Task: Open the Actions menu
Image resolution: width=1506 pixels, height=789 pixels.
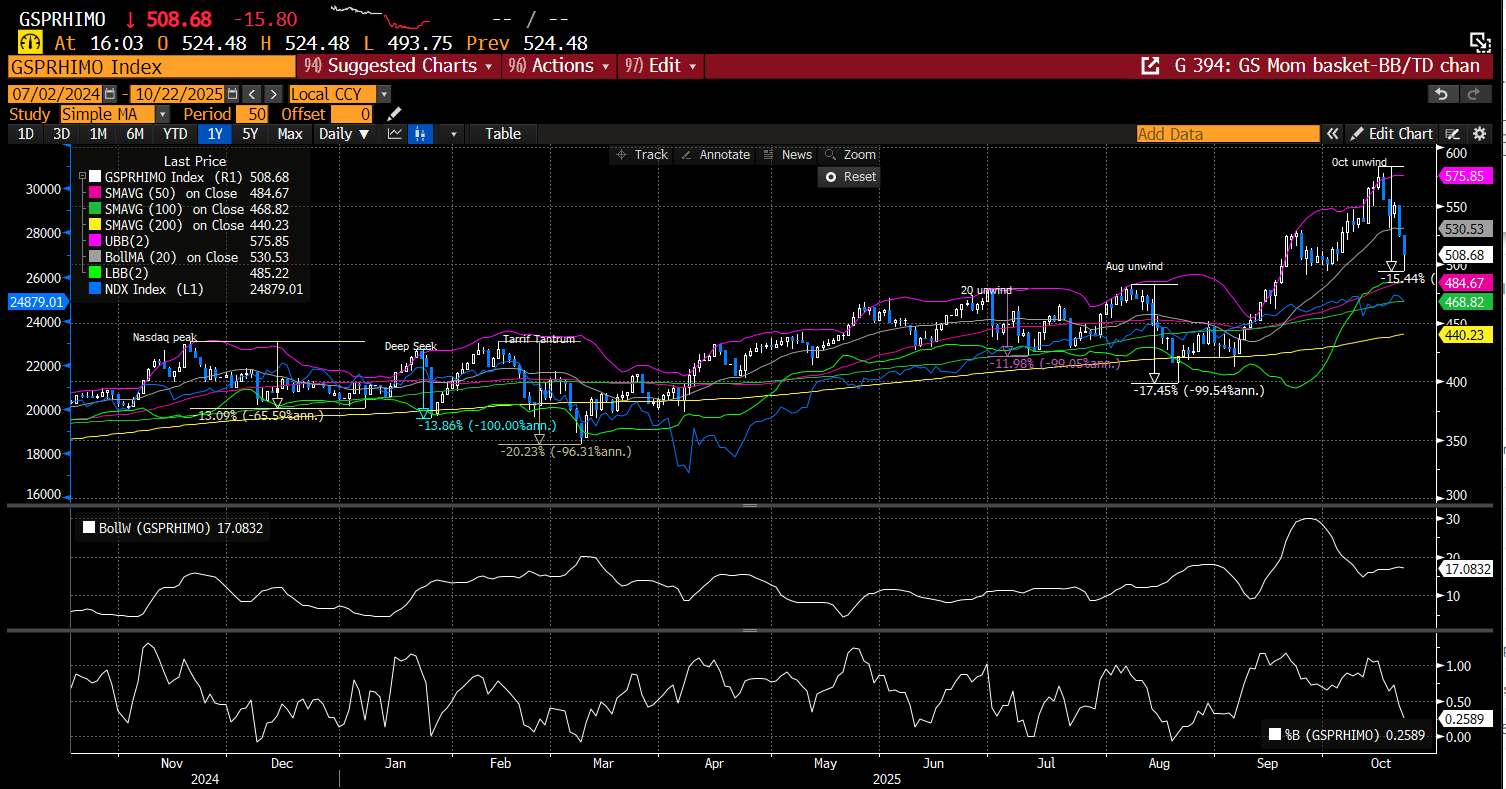Action: click(558, 66)
